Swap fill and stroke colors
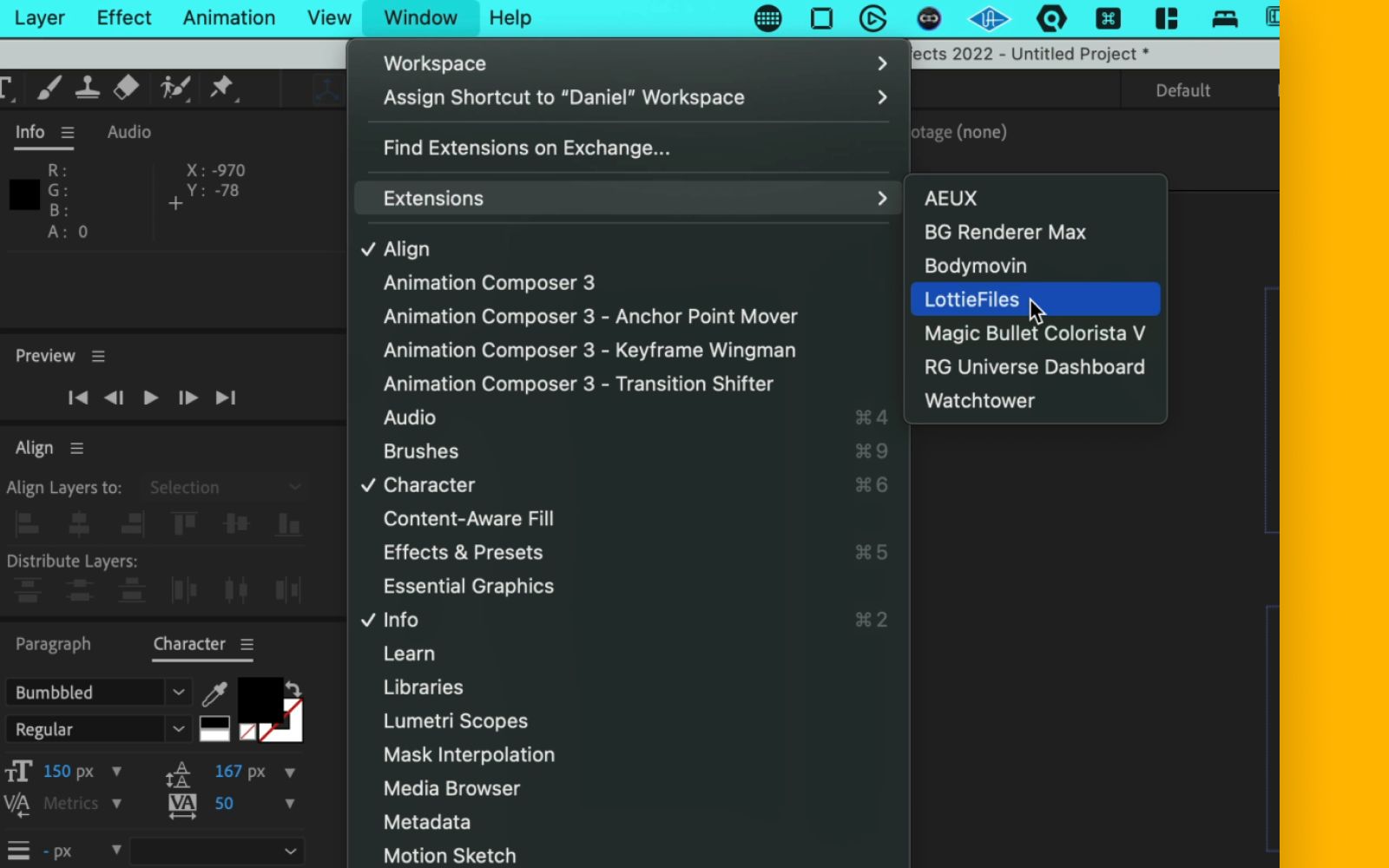The image size is (1389, 868). point(293,689)
